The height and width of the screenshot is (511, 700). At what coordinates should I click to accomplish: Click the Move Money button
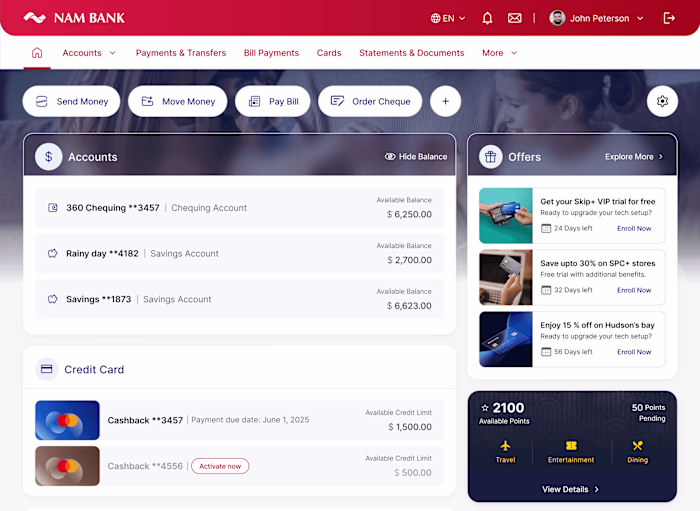[x=178, y=101]
